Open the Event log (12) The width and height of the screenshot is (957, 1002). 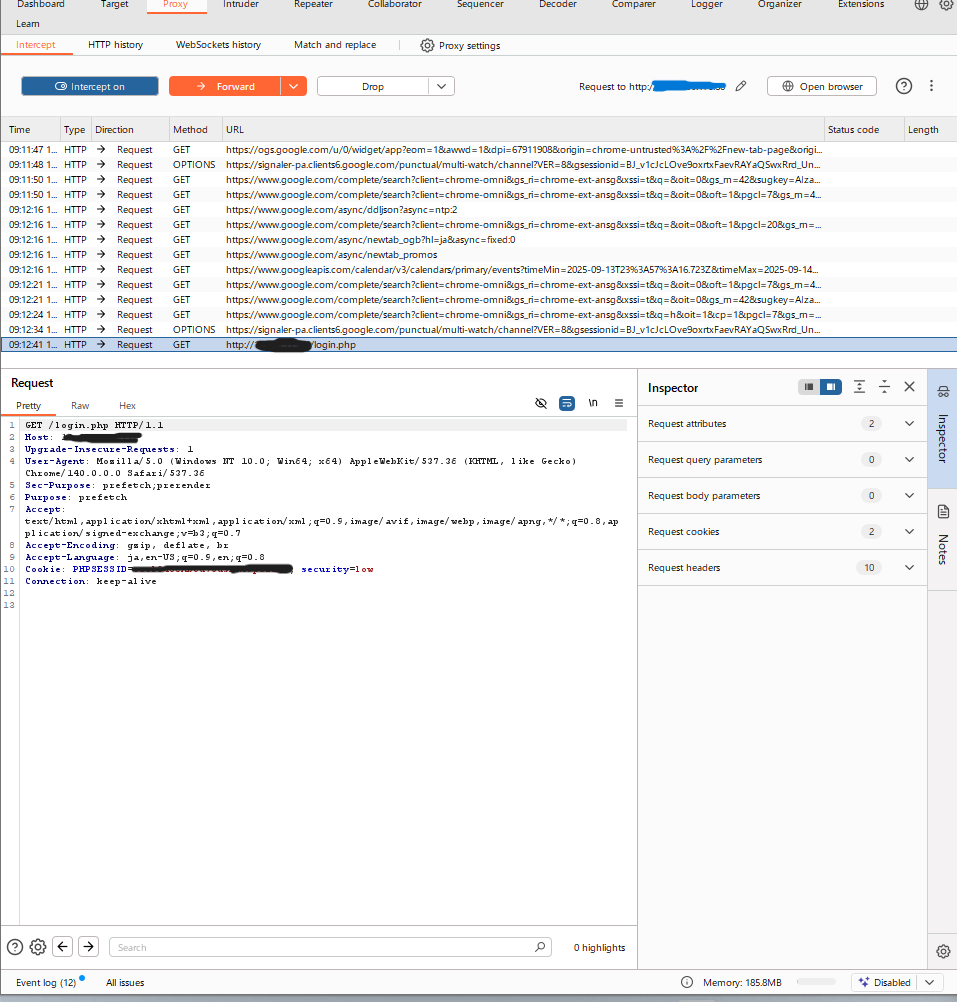click(x=46, y=982)
